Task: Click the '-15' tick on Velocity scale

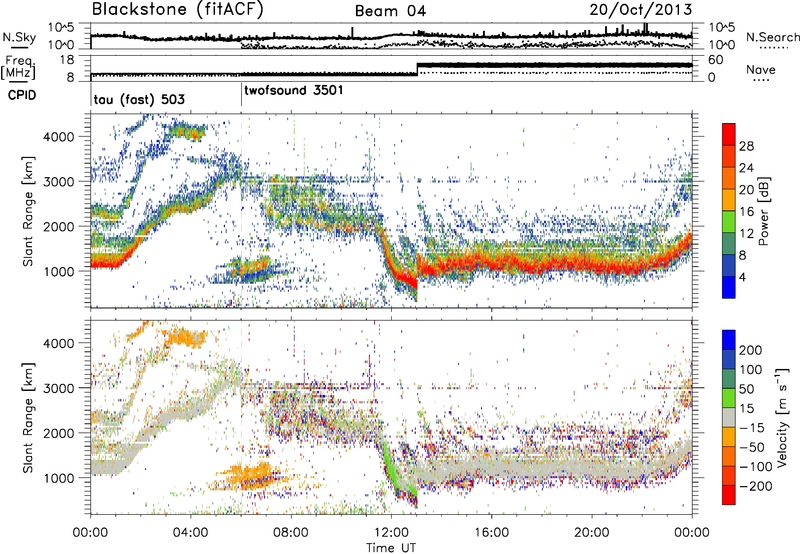Action: [x=752, y=427]
